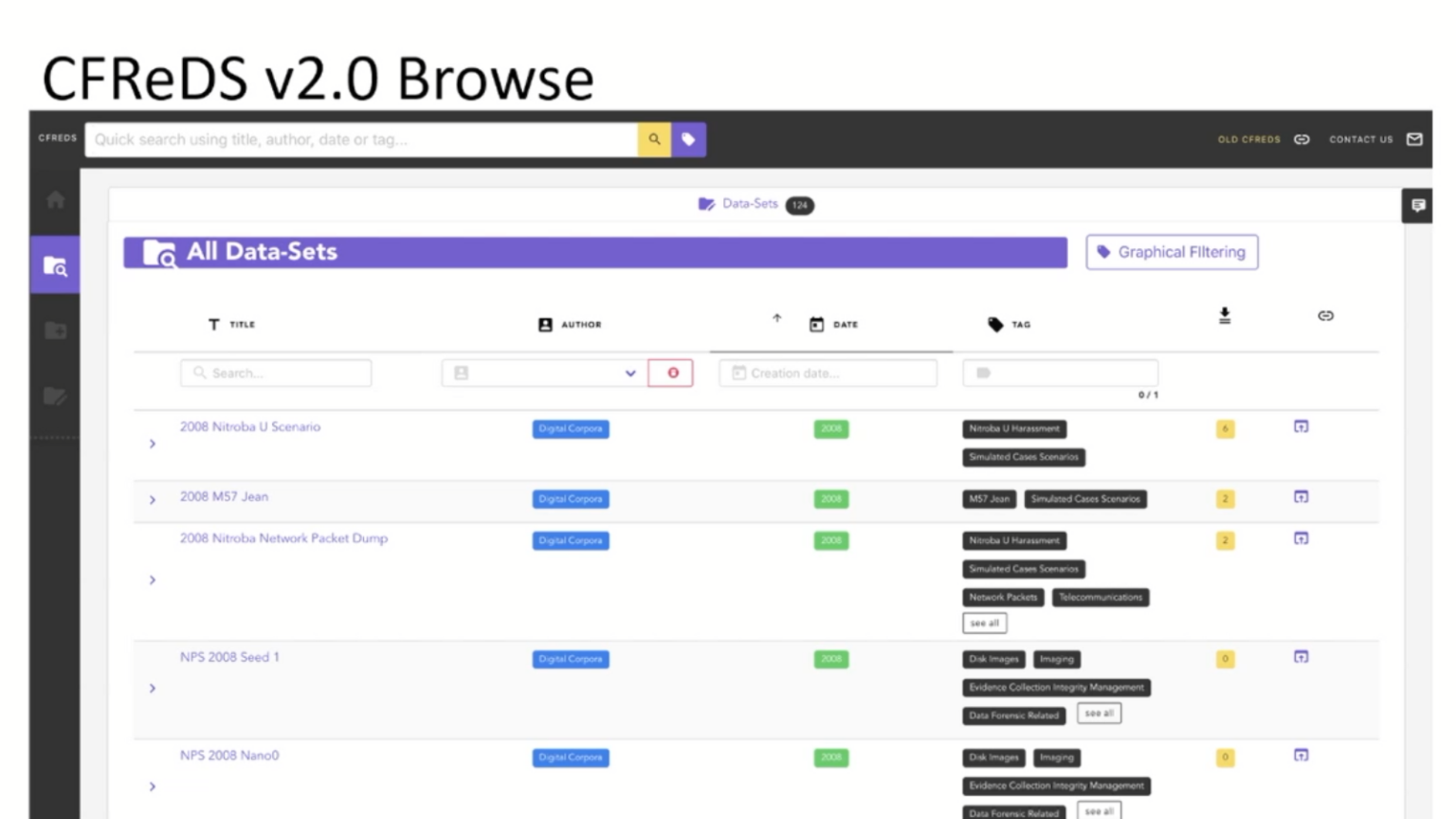The height and width of the screenshot is (819, 1456).
Task: Click the red author filter reset button
Action: 670,373
